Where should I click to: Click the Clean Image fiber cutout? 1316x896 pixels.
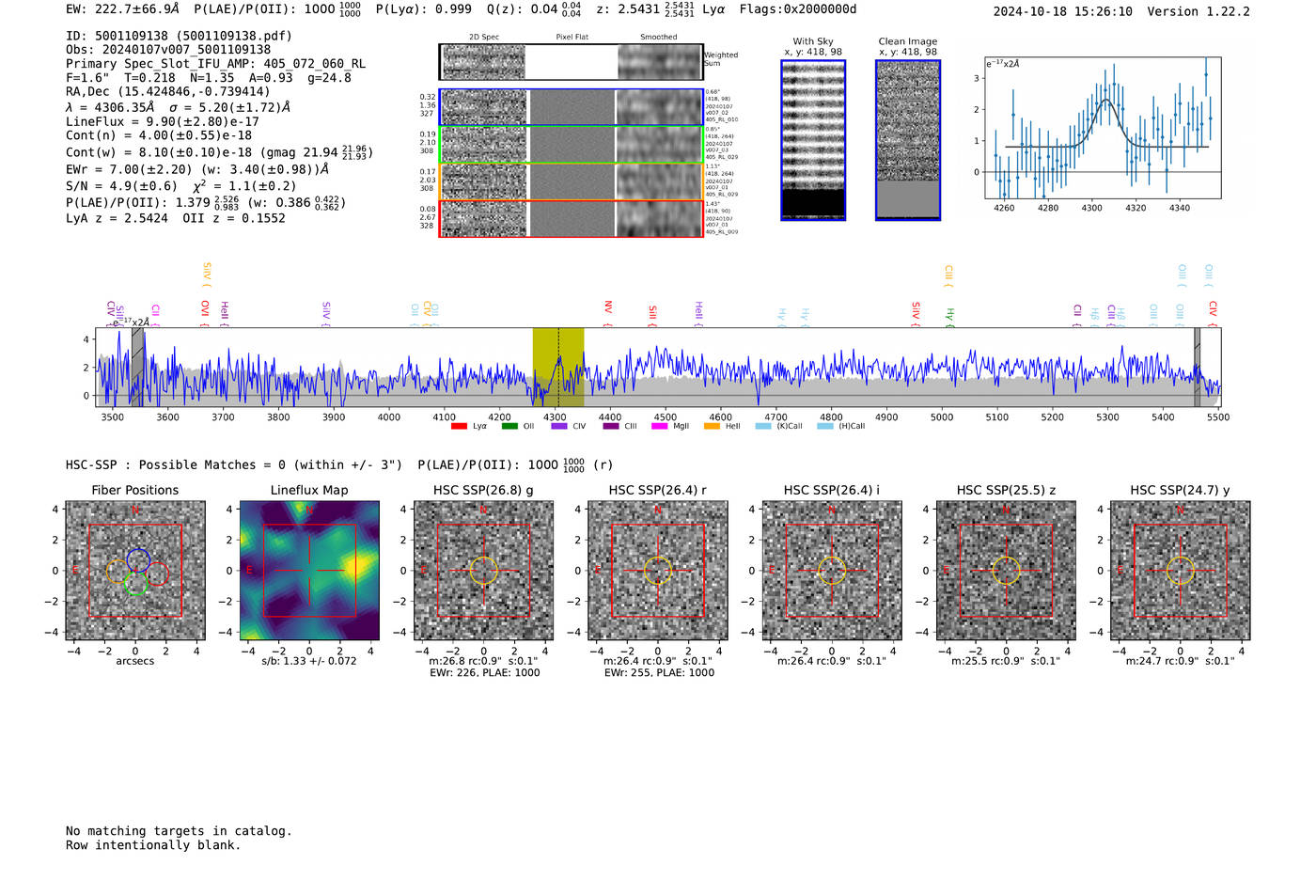pos(908,140)
